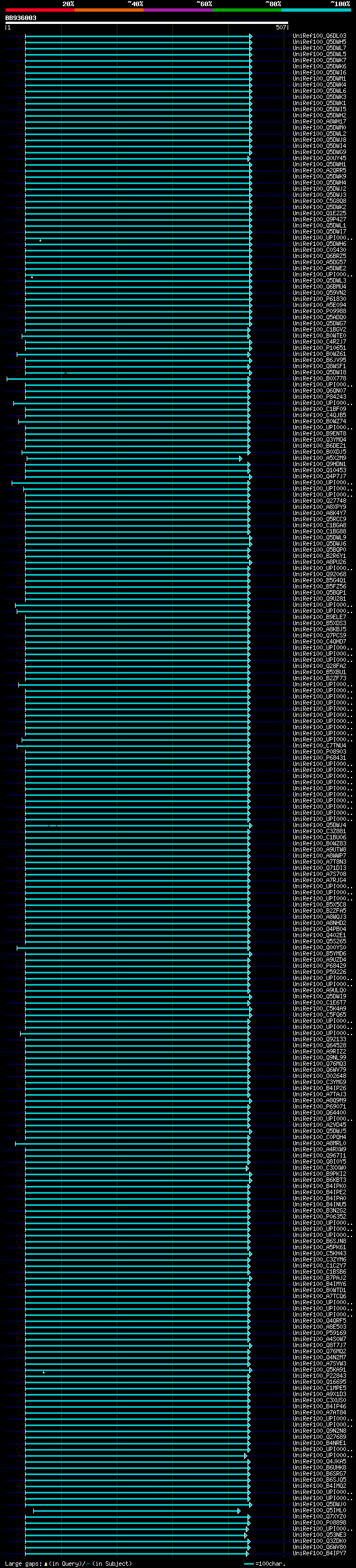Select the UniRef100_A5X2M9 label
The image size is (356, 1568).
319,458
